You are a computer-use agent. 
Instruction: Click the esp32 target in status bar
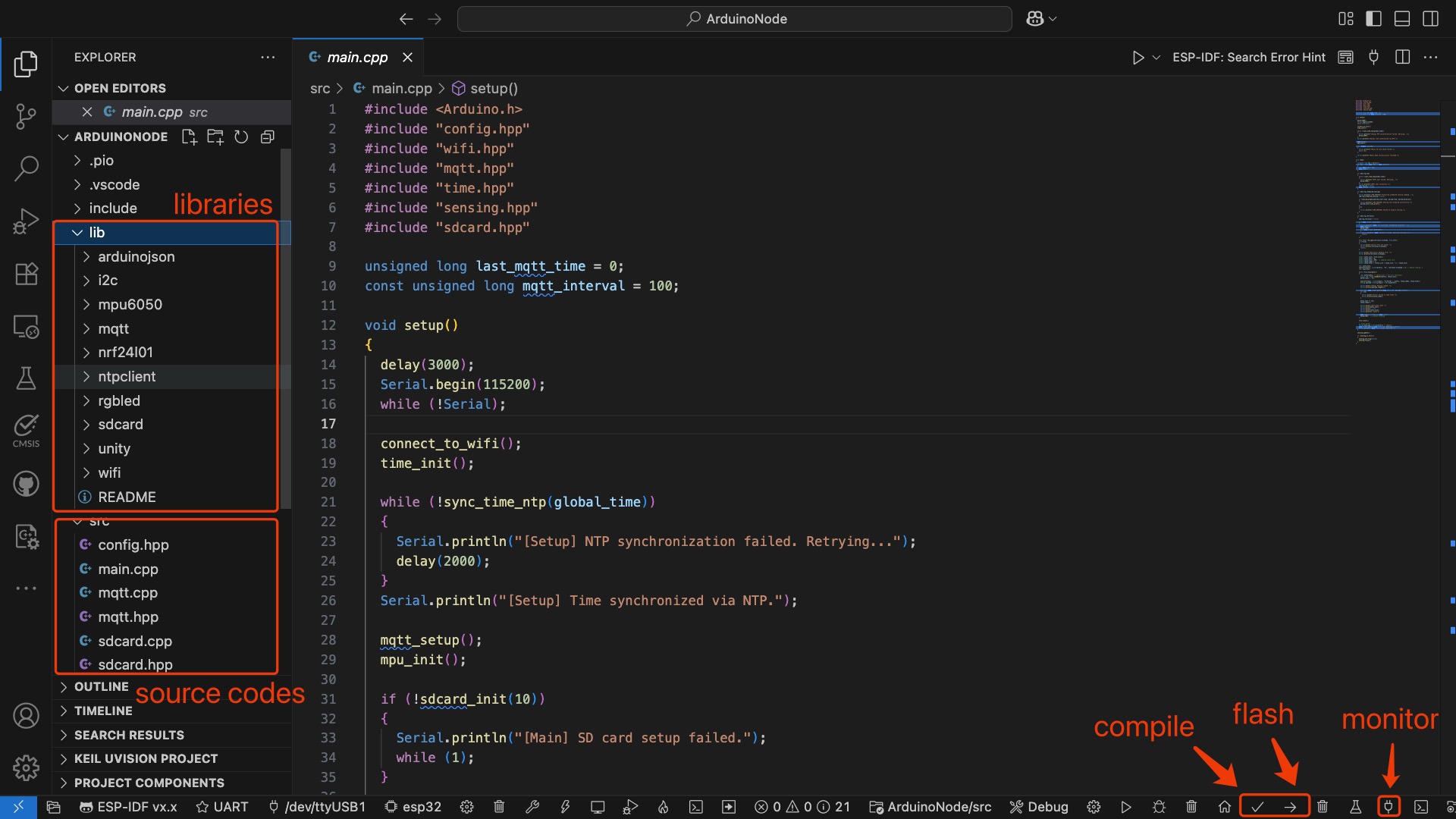click(x=413, y=807)
